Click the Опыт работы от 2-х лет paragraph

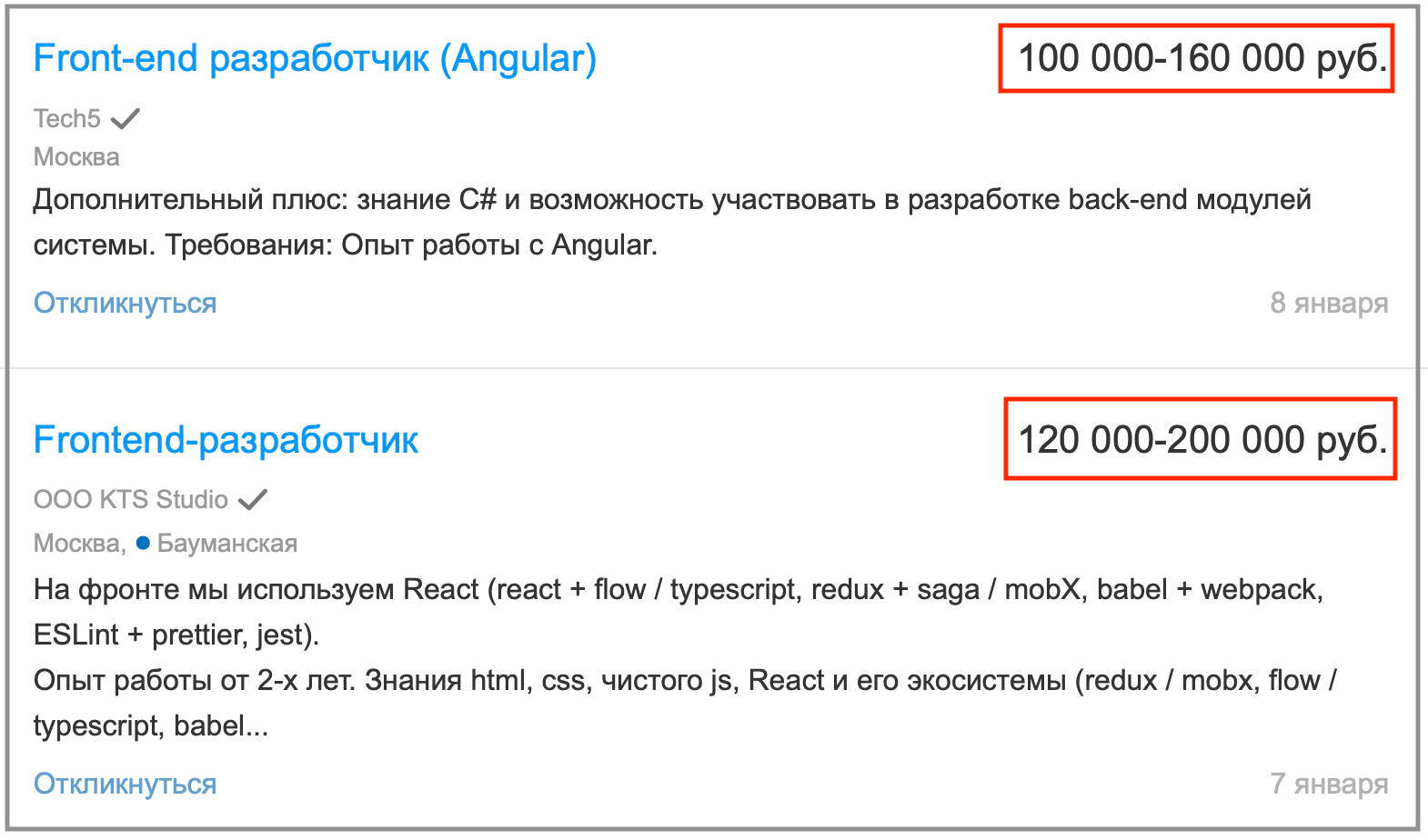click(684, 681)
